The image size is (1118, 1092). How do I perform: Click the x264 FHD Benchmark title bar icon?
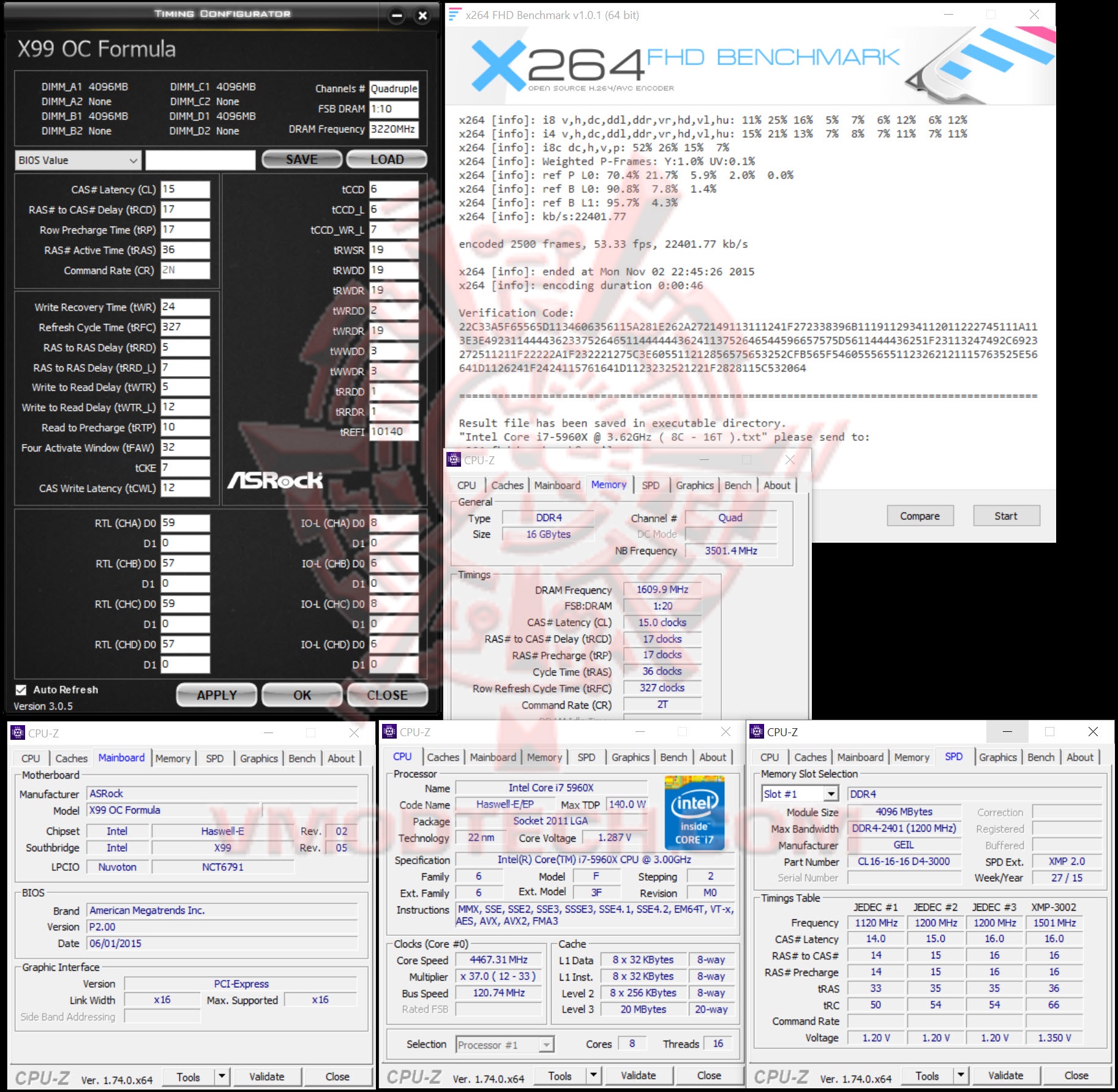[454, 15]
